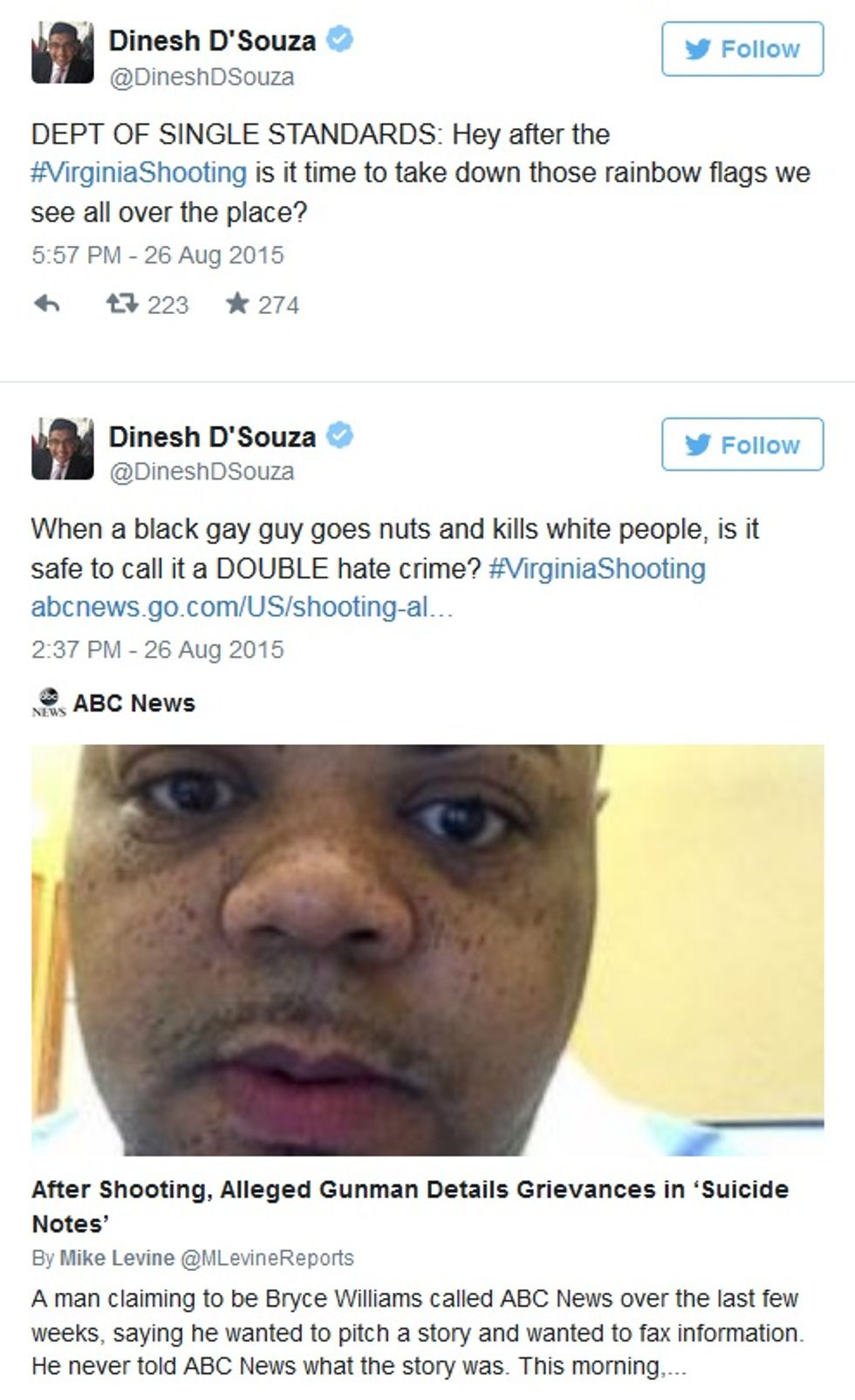
Task: Click the @MLevineReports author handle
Action: click(x=267, y=1258)
